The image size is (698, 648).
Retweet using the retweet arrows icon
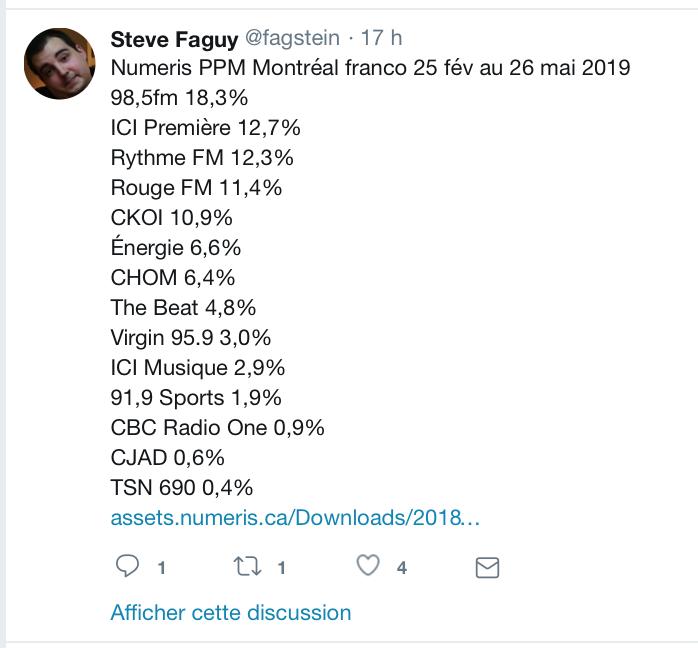[247, 566]
